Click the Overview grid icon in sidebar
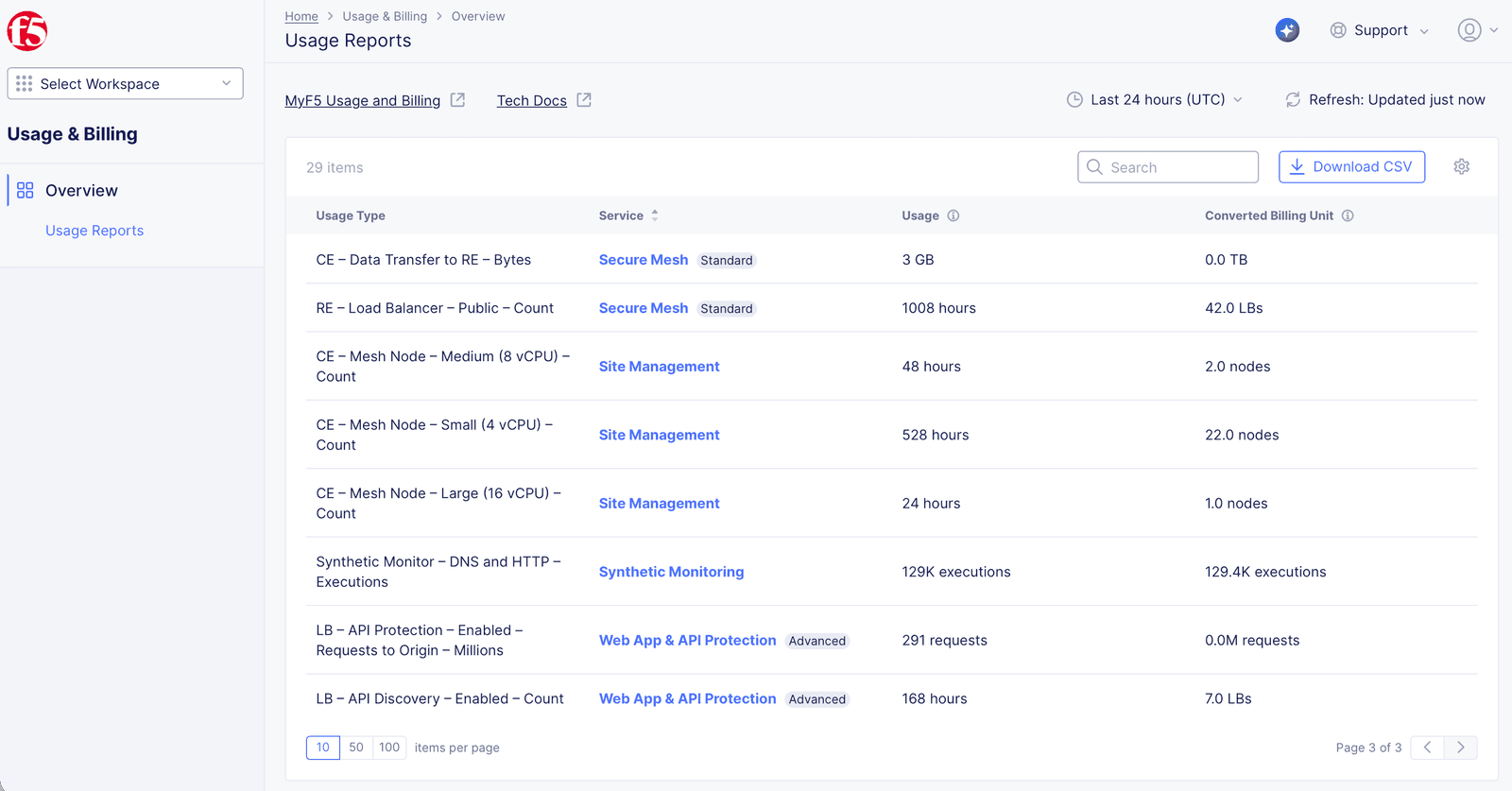1512x791 pixels. [x=26, y=190]
